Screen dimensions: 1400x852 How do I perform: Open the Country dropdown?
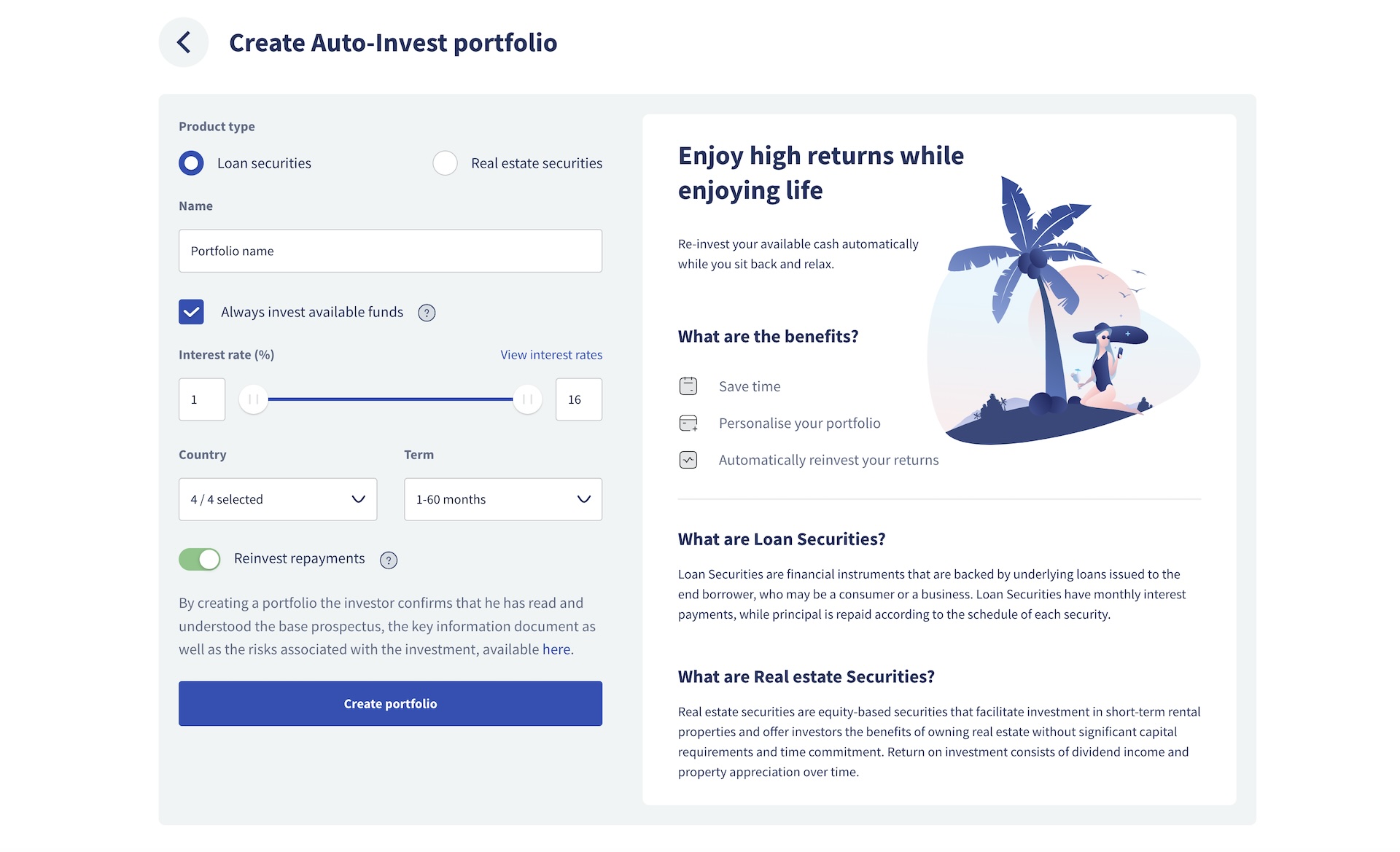(x=278, y=499)
